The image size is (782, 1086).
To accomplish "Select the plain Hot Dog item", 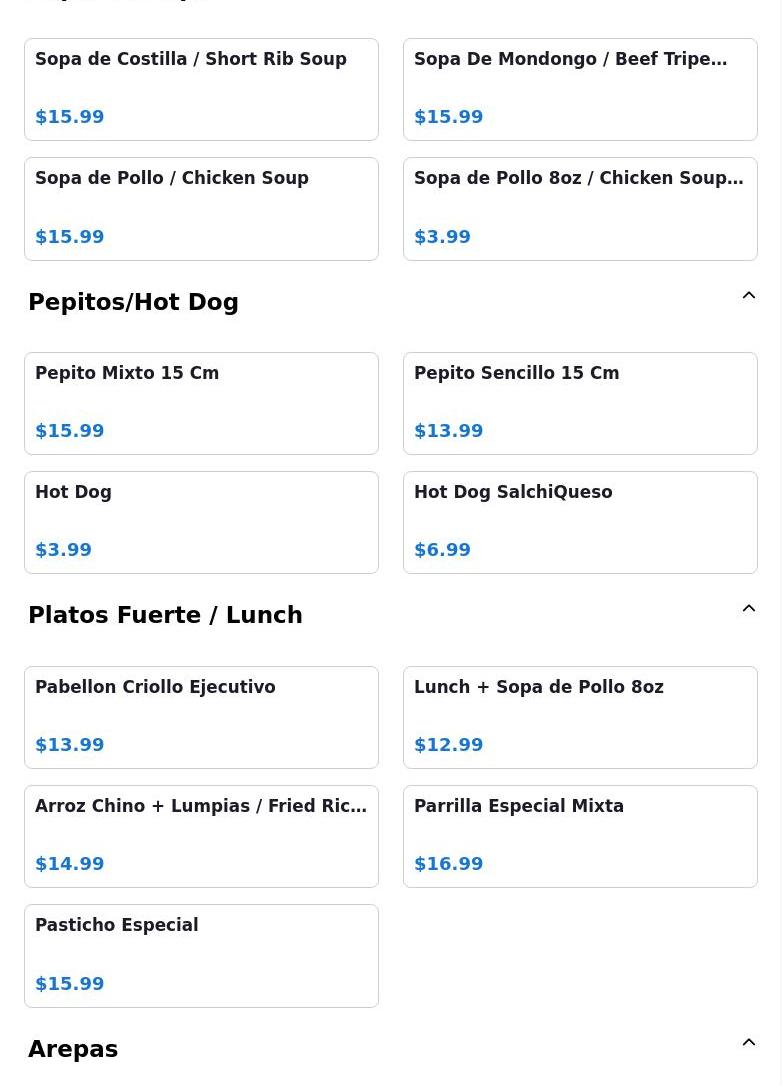I will [x=202, y=523].
